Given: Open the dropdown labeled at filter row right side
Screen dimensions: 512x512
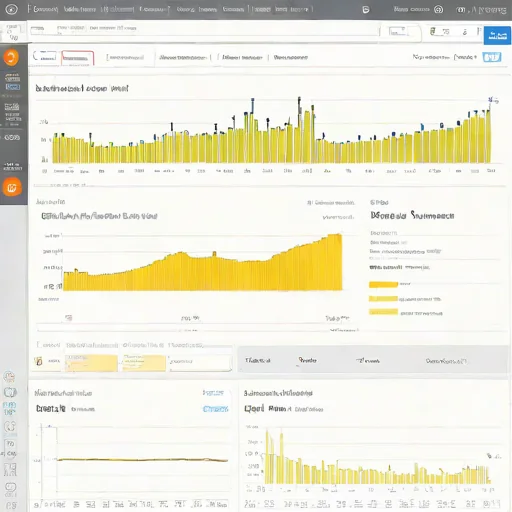Looking at the screenshot, I should [465, 57].
